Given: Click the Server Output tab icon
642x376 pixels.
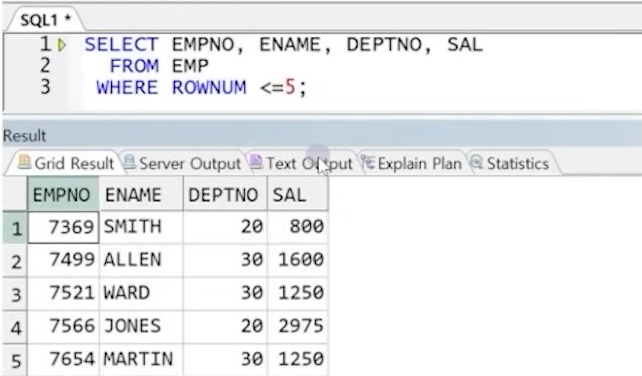Looking at the screenshot, I should 129,162.
